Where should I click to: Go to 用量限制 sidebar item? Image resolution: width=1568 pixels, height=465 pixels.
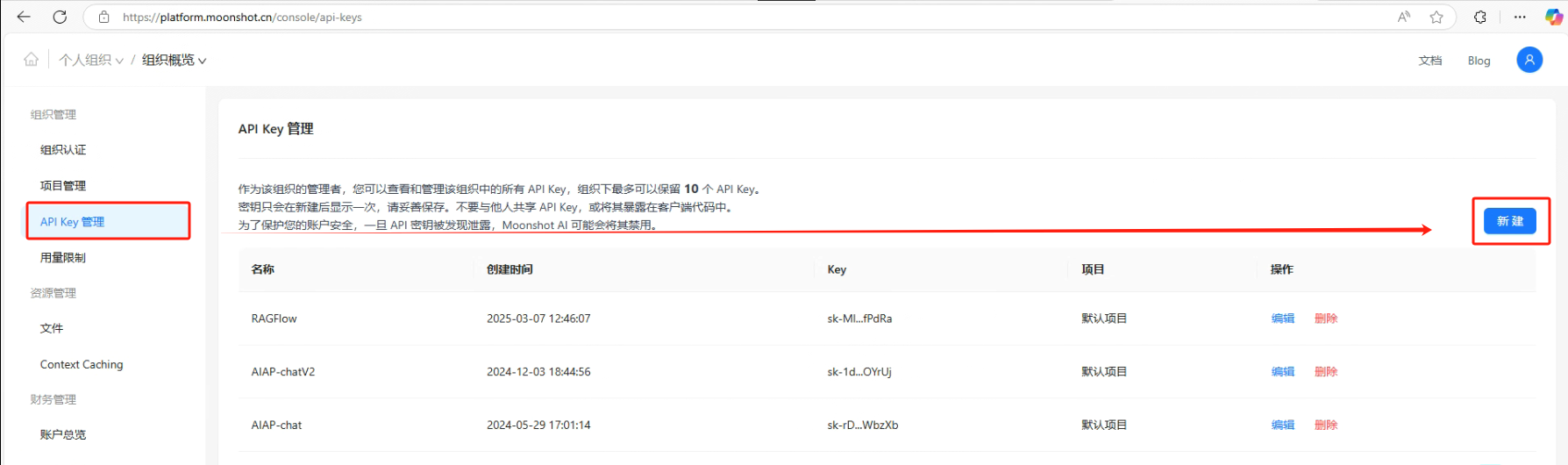tap(63, 258)
